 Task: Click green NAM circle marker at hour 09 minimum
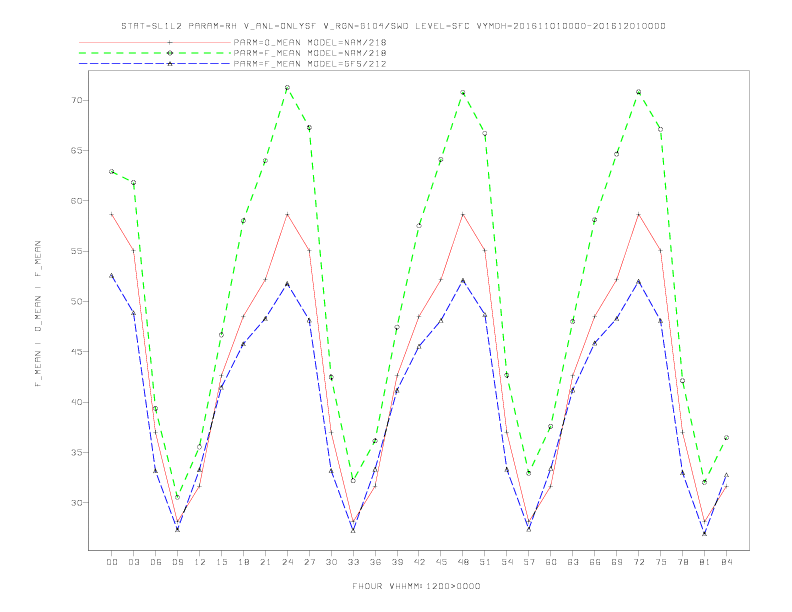[x=177, y=497]
